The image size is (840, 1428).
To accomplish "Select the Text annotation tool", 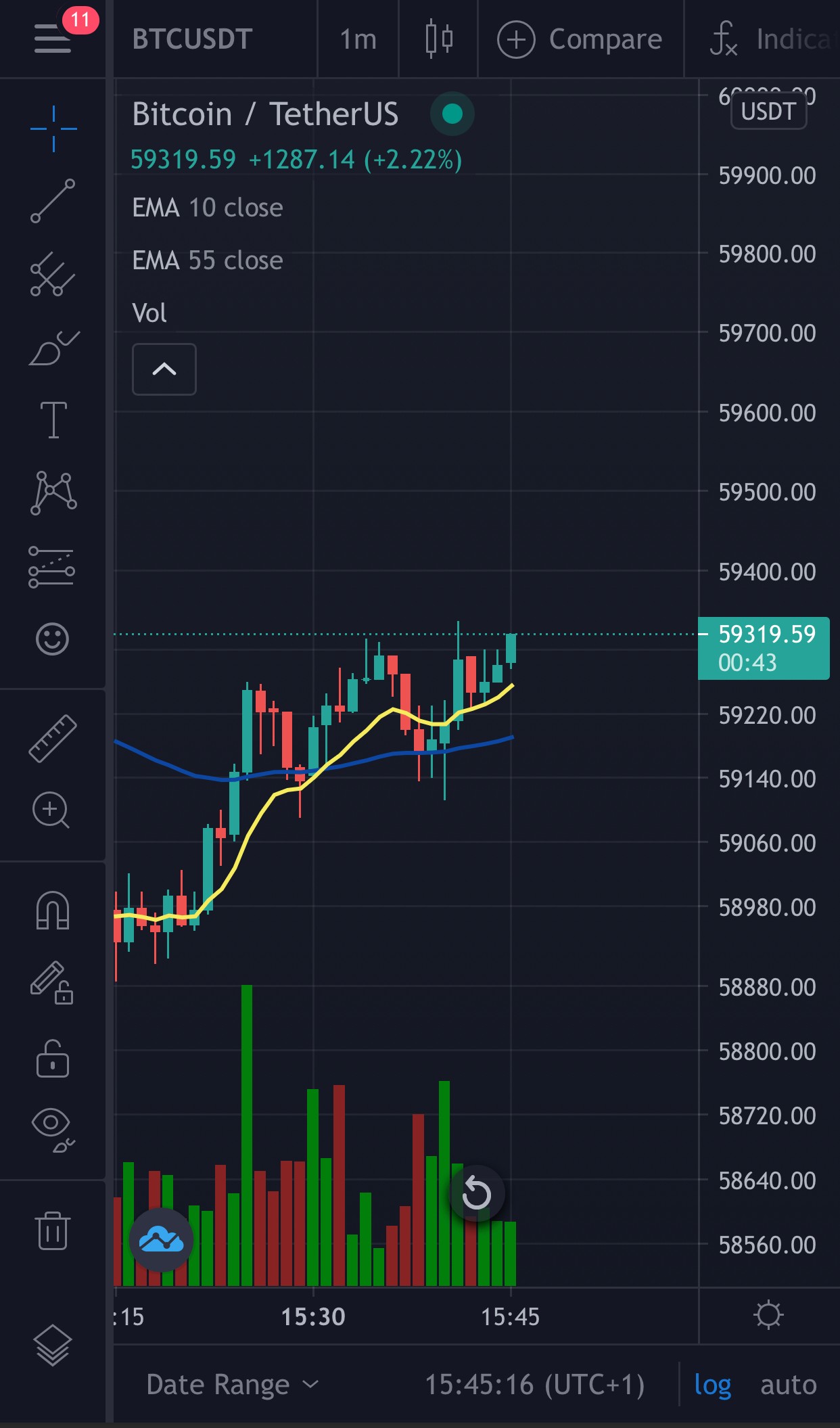I will [x=53, y=420].
